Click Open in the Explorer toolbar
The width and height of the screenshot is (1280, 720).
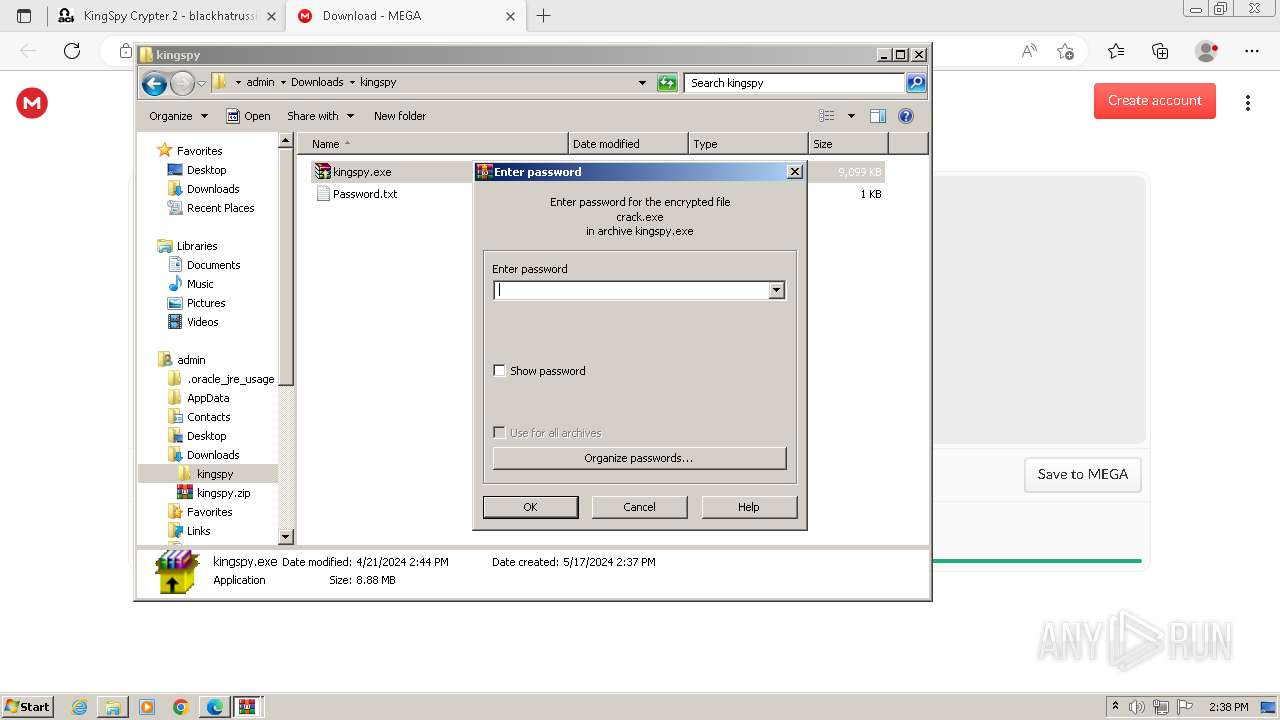[248, 116]
